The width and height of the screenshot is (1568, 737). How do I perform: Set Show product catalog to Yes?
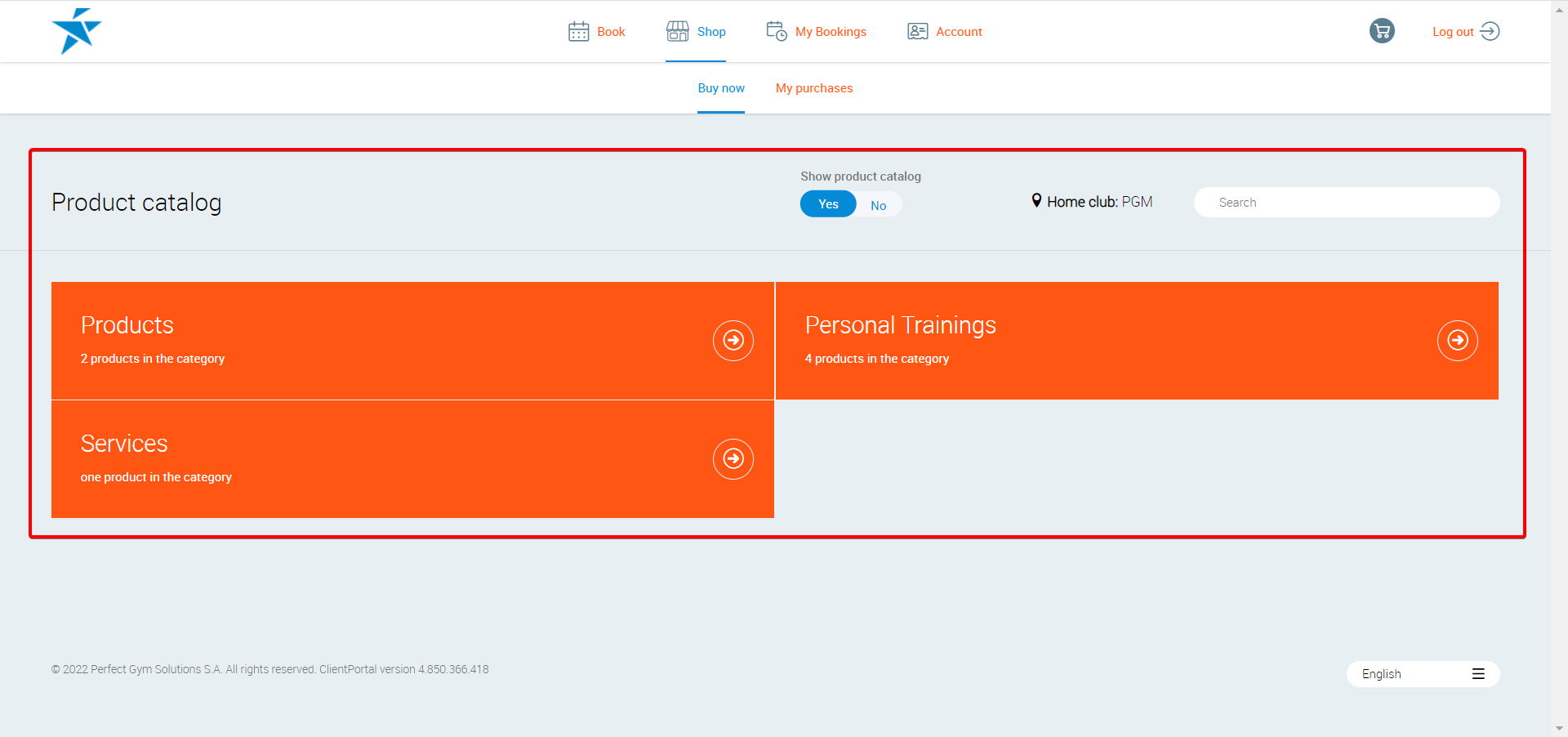click(828, 204)
